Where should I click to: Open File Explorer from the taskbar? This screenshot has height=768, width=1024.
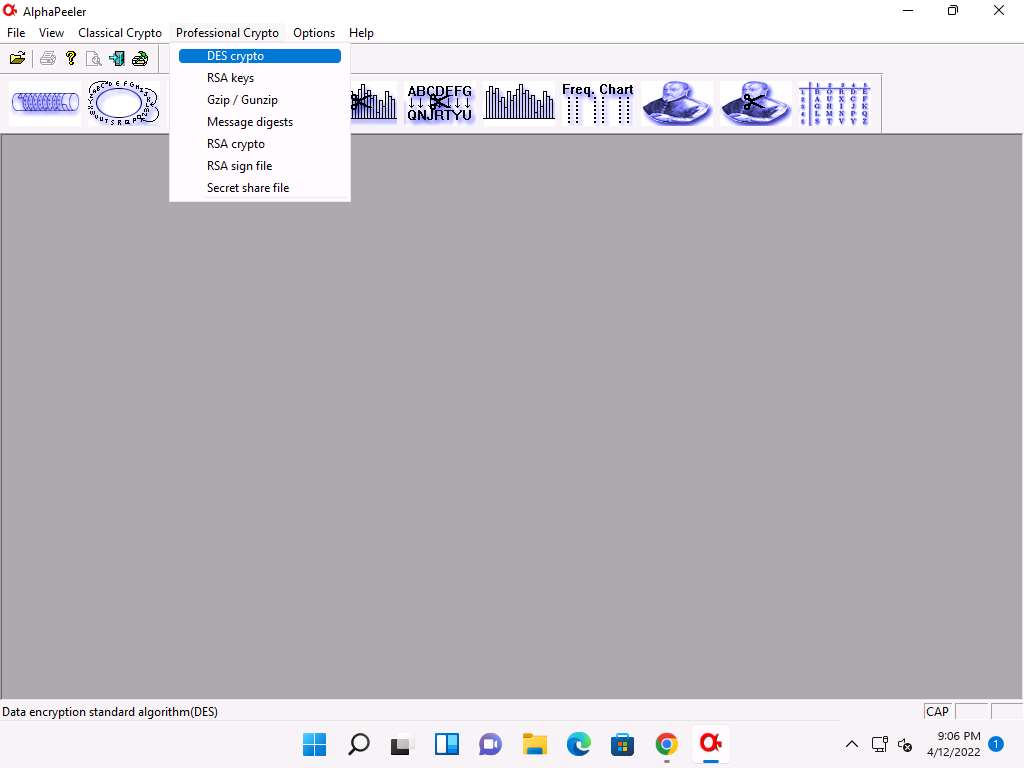535,744
